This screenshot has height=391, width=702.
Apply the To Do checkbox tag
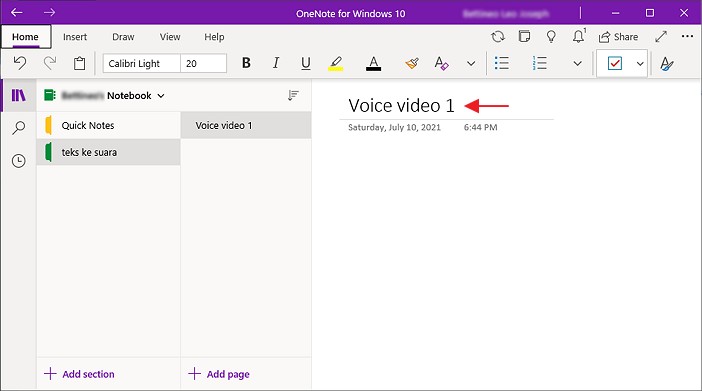615,63
